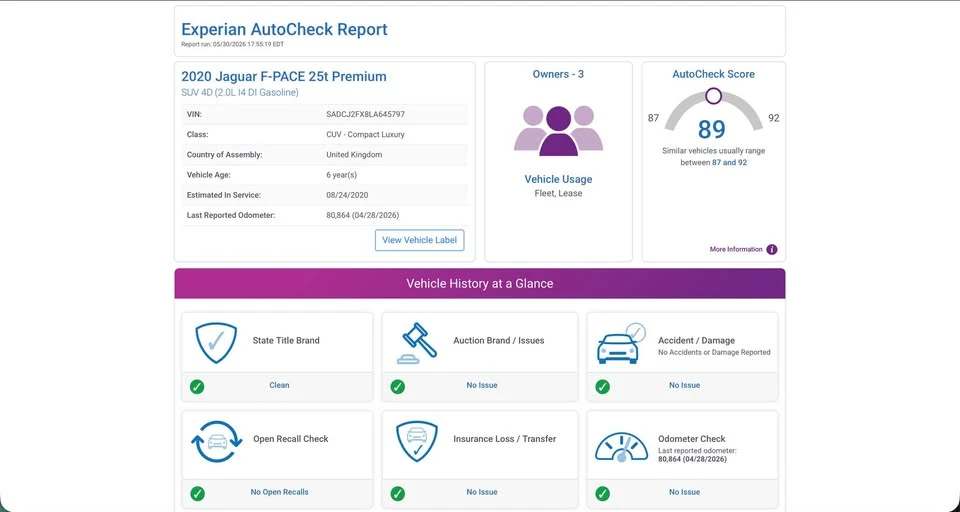Click green checkmark under Odometer Check
The image size is (960, 512).
pyautogui.click(x=603, y=493)
